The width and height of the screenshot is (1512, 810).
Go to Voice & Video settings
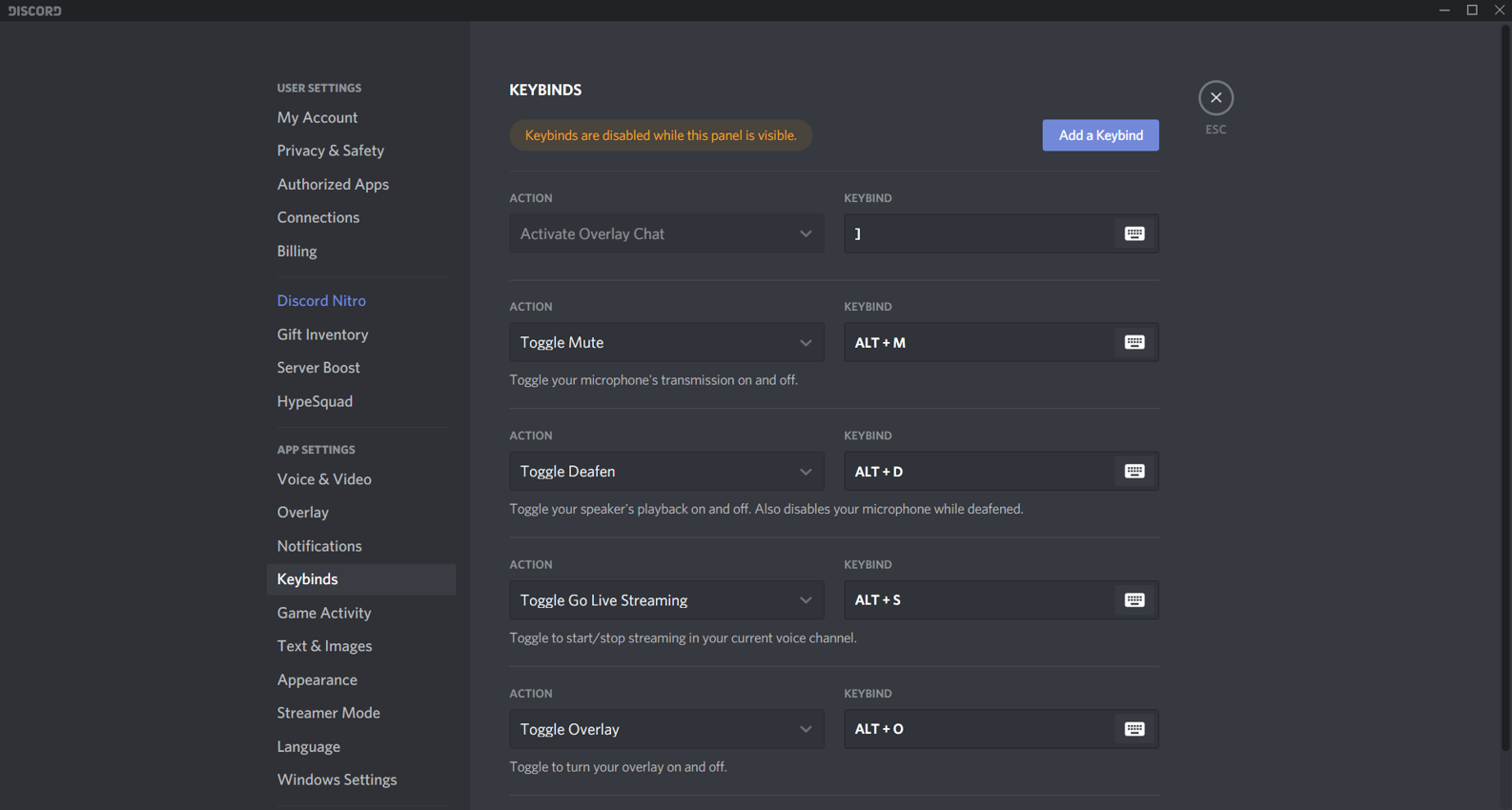click(x=361, y=479)
